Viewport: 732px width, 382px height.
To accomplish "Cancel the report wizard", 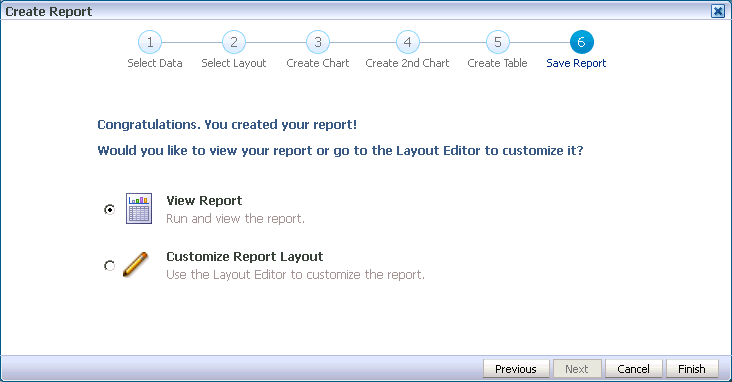I will point(633,369).
